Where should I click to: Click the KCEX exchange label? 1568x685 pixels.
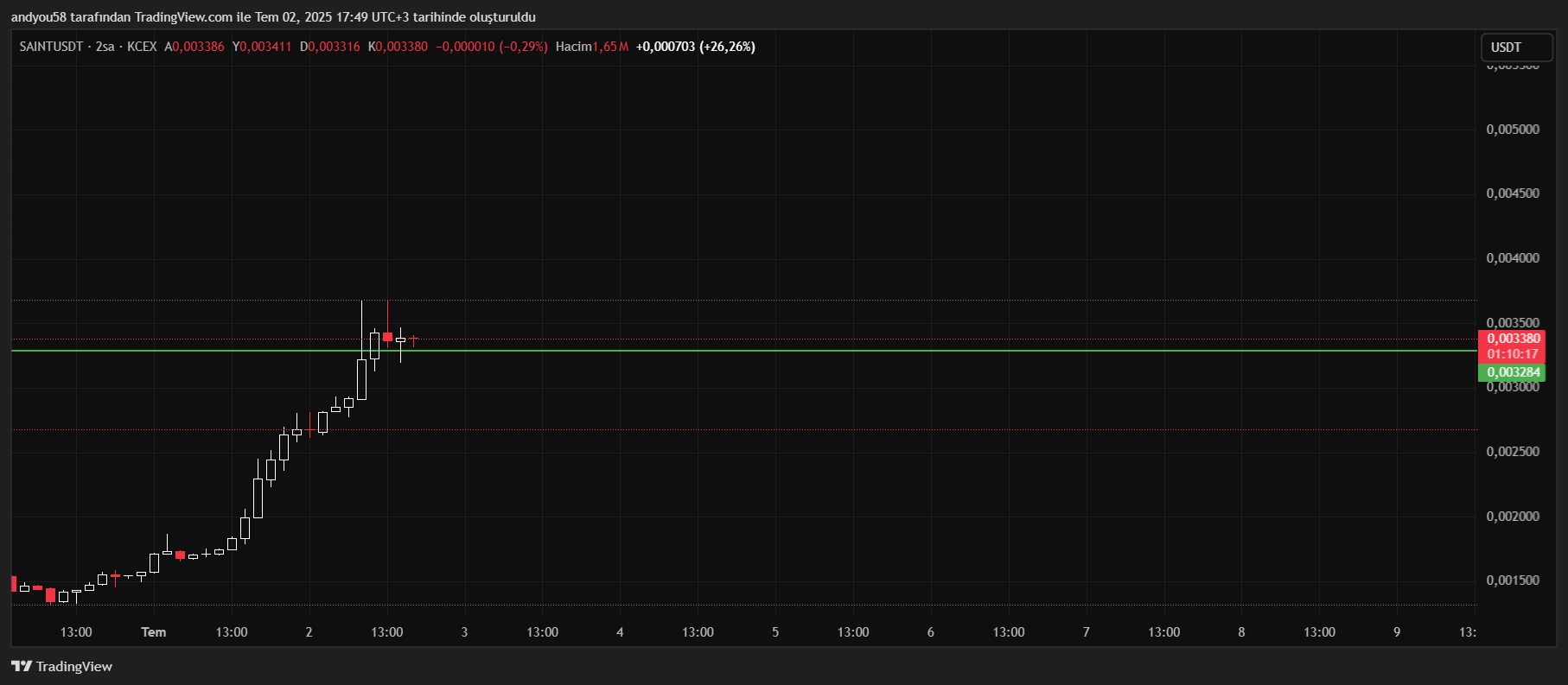tap(142, 47)
